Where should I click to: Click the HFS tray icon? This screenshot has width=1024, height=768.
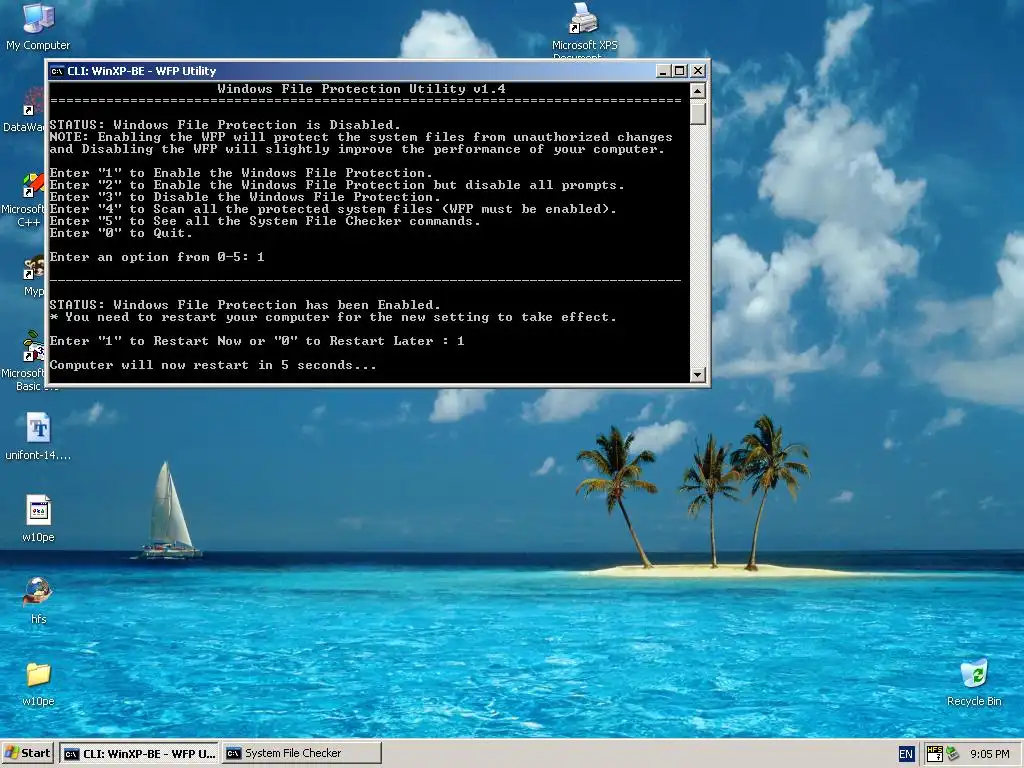click(934, 754)
